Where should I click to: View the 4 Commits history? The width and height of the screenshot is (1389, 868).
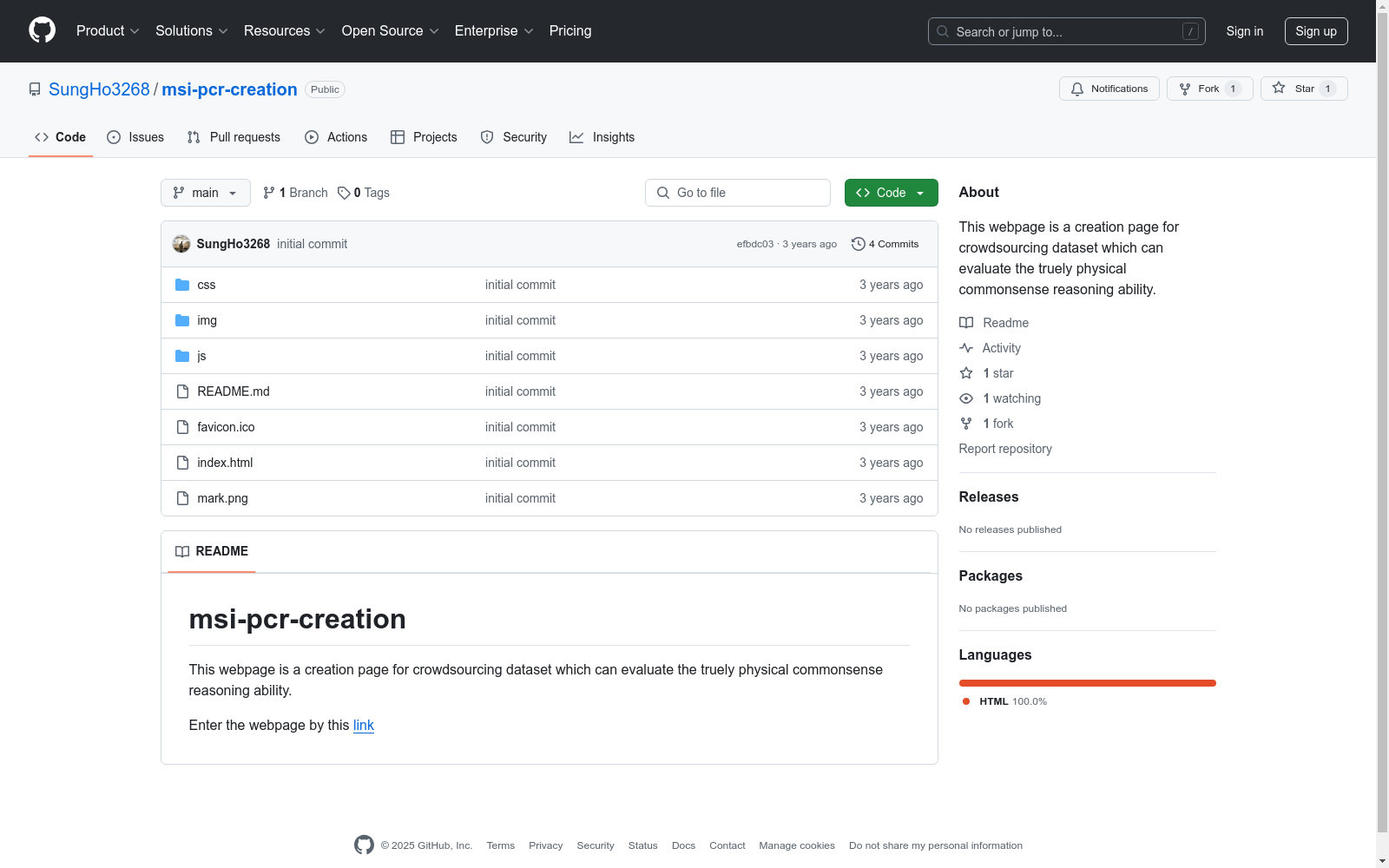885,244
